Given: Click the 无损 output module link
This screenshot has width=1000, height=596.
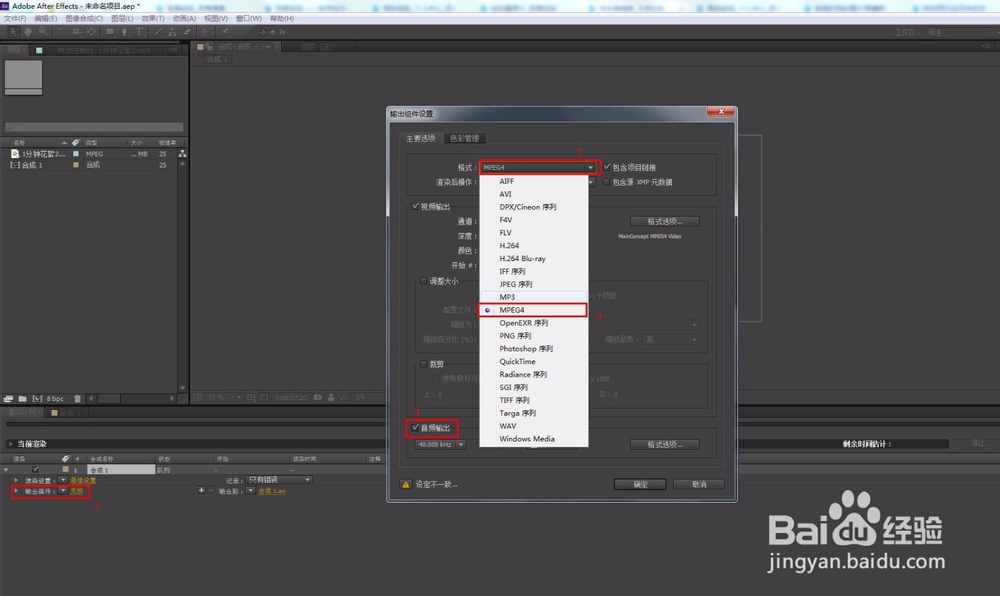Looking at the screenshot, I should [x=77, y=491].
